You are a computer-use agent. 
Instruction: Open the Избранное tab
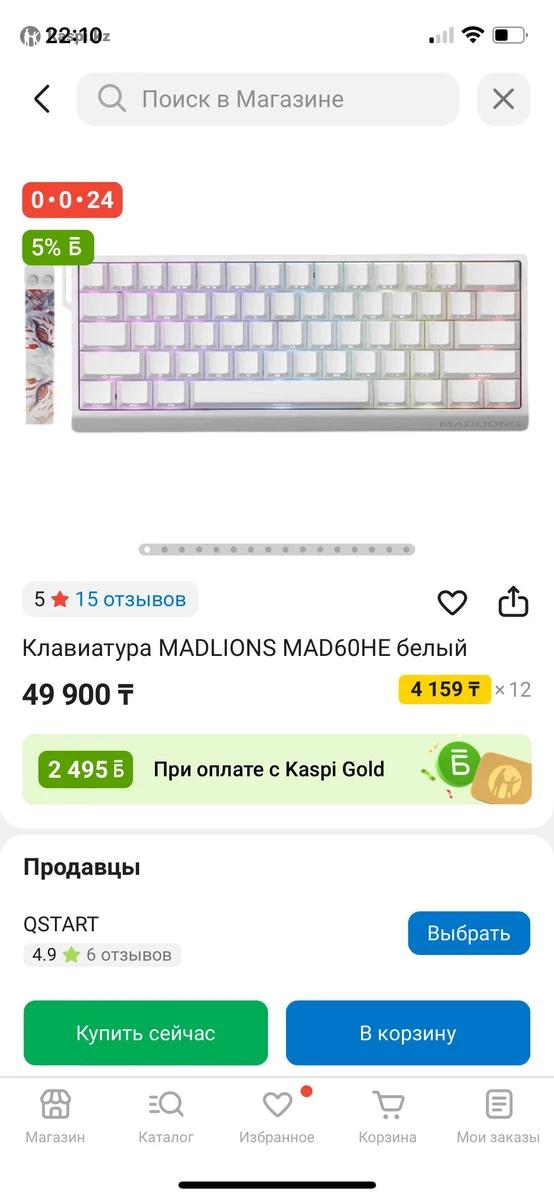click(x=277, y=1117)
